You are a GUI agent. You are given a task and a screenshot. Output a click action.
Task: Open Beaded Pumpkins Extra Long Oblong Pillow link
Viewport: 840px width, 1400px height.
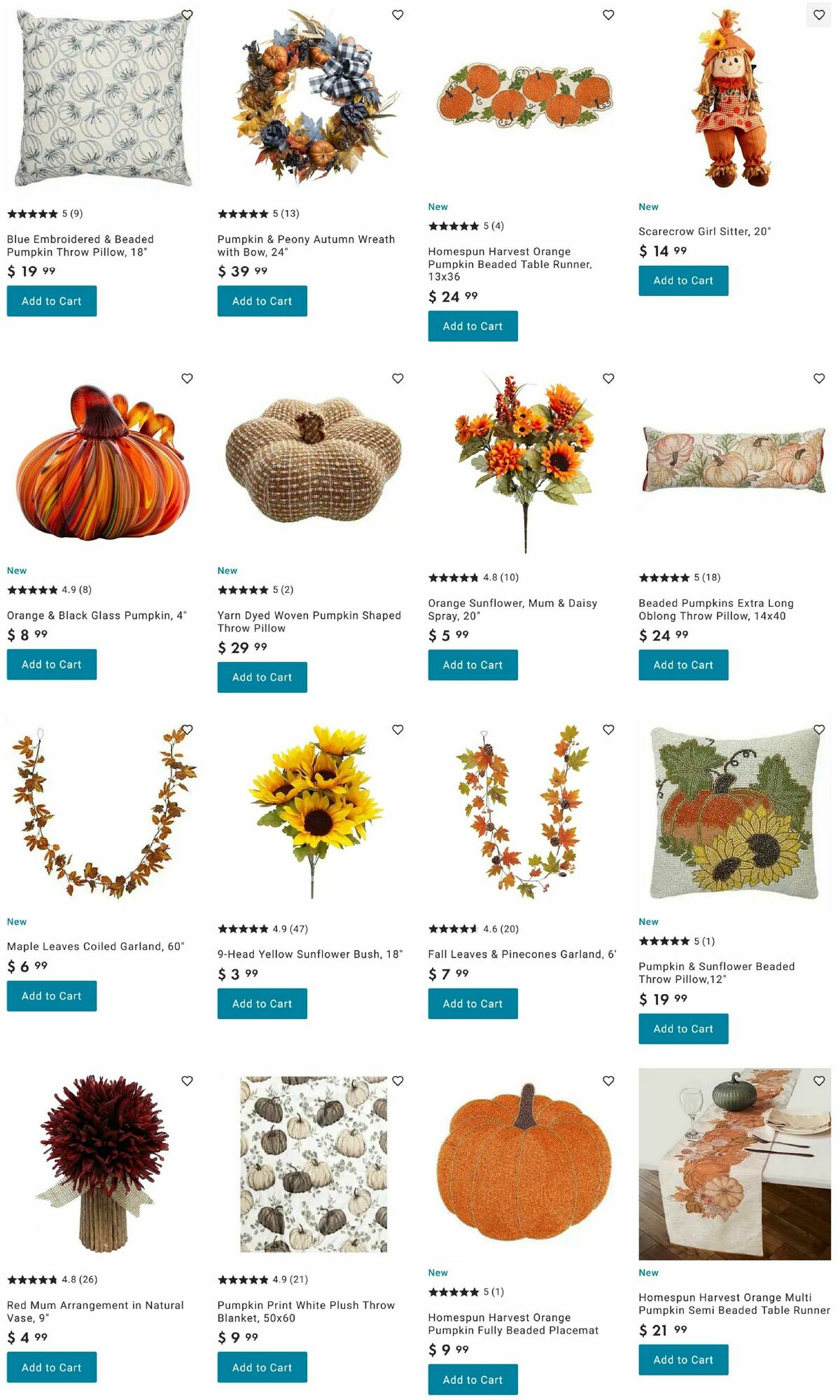coord(716,610)
